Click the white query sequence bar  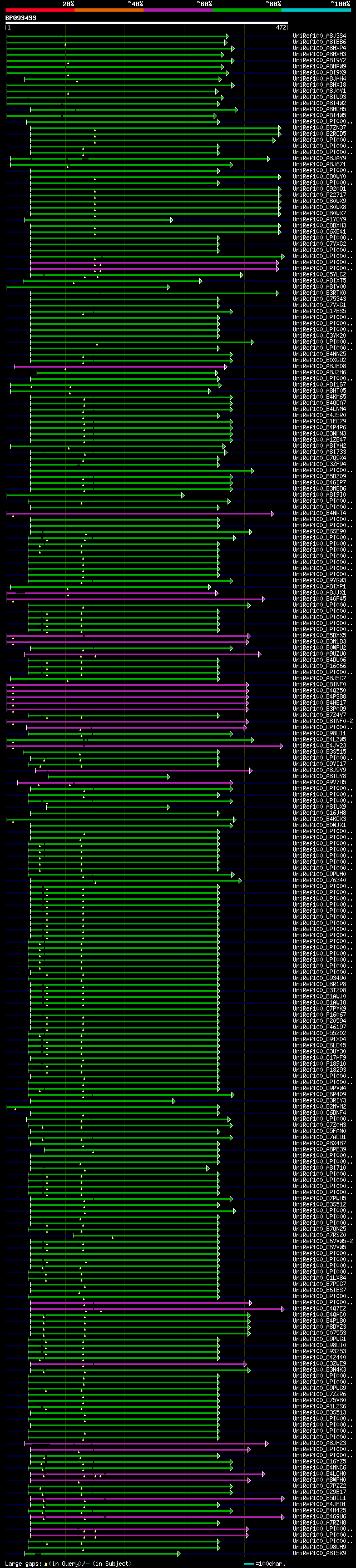tap(147, 23)
